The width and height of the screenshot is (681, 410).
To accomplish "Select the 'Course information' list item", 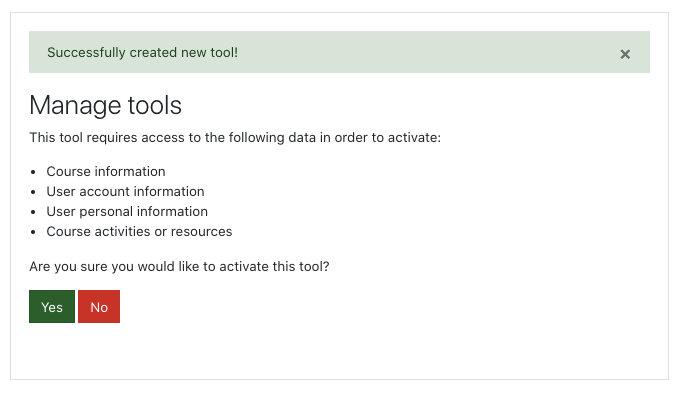I will click(x=106, y=172).
